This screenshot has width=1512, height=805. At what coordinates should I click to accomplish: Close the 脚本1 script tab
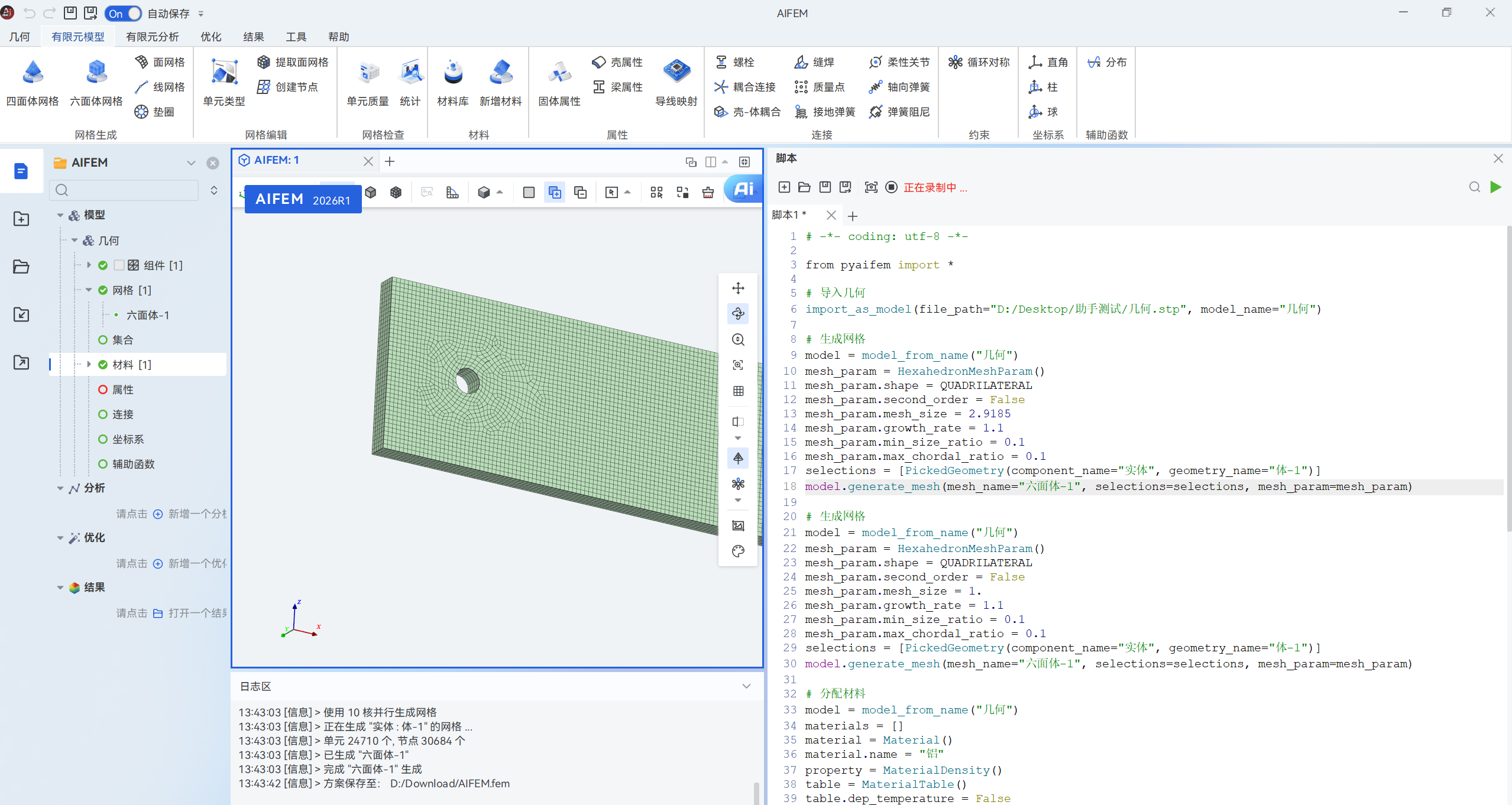point(831,215)
